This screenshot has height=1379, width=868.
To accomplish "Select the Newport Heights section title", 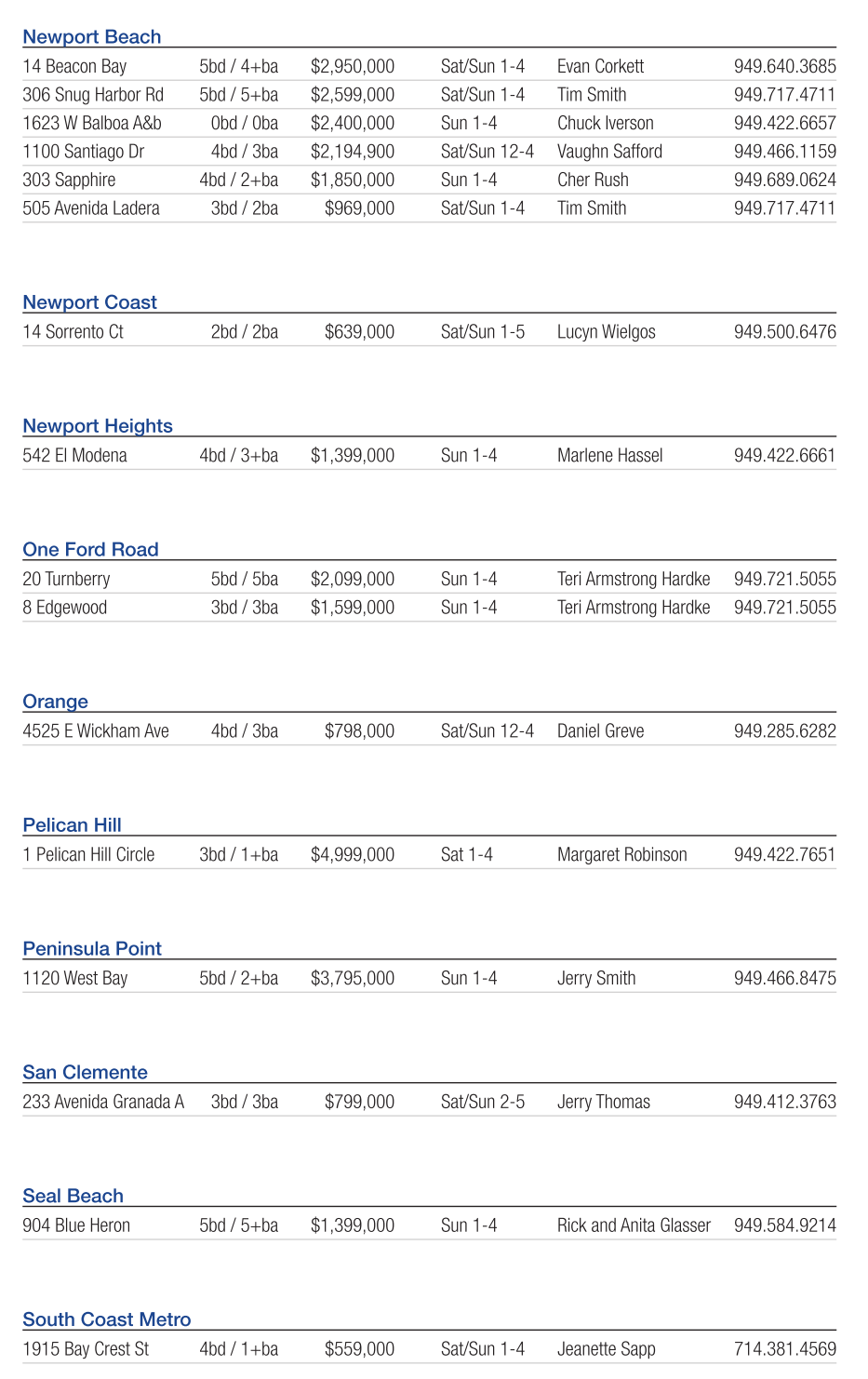I will click(98, 426).
